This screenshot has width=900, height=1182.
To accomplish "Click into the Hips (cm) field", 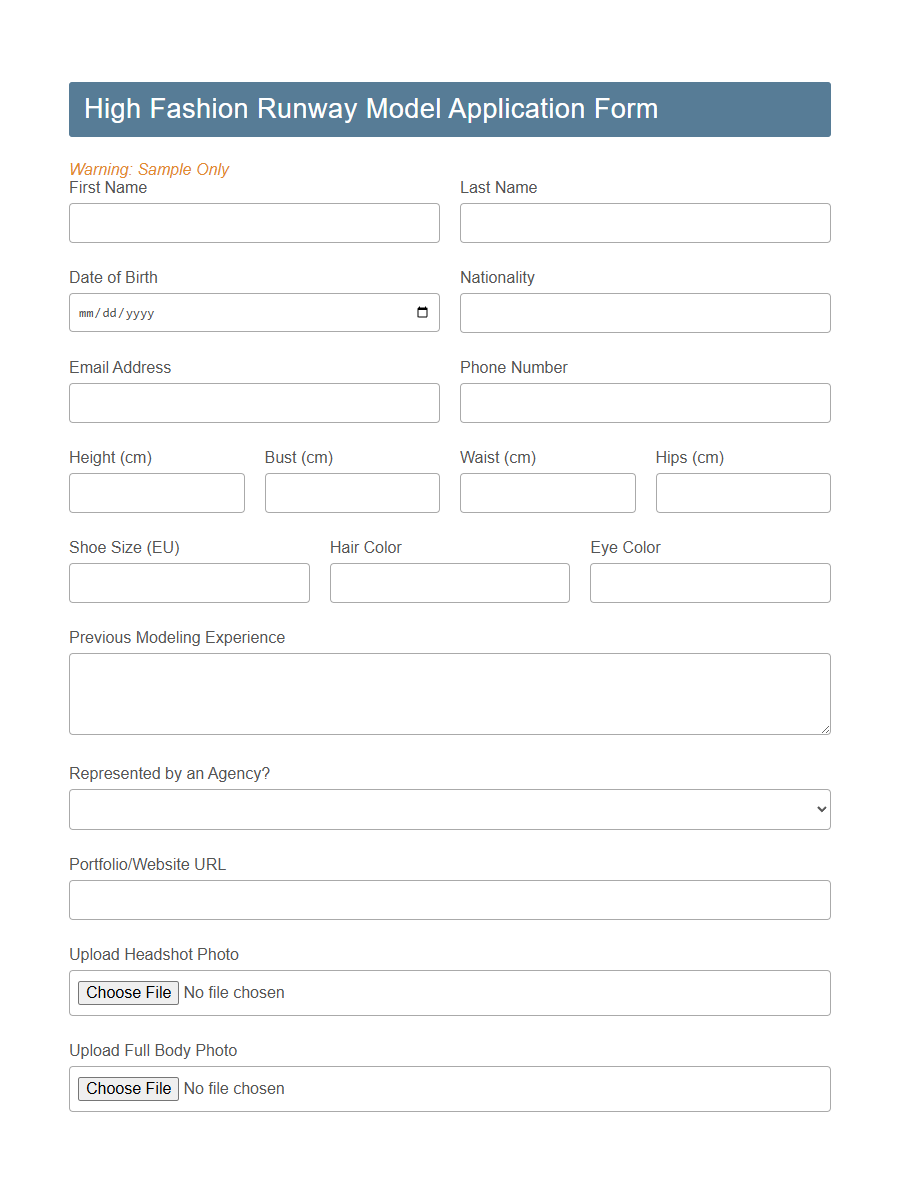I will click(743, 492).
